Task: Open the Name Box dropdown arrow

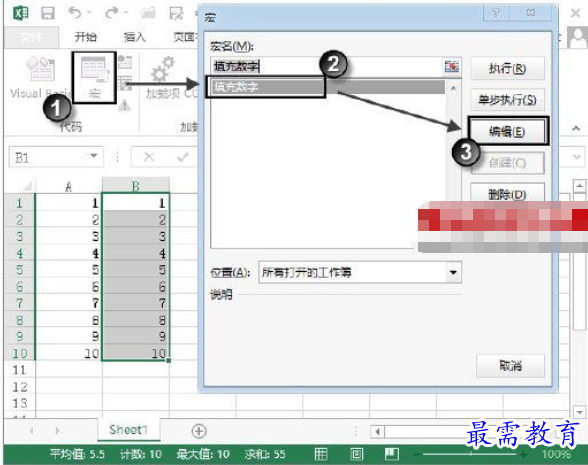Action: pos(94,156)
